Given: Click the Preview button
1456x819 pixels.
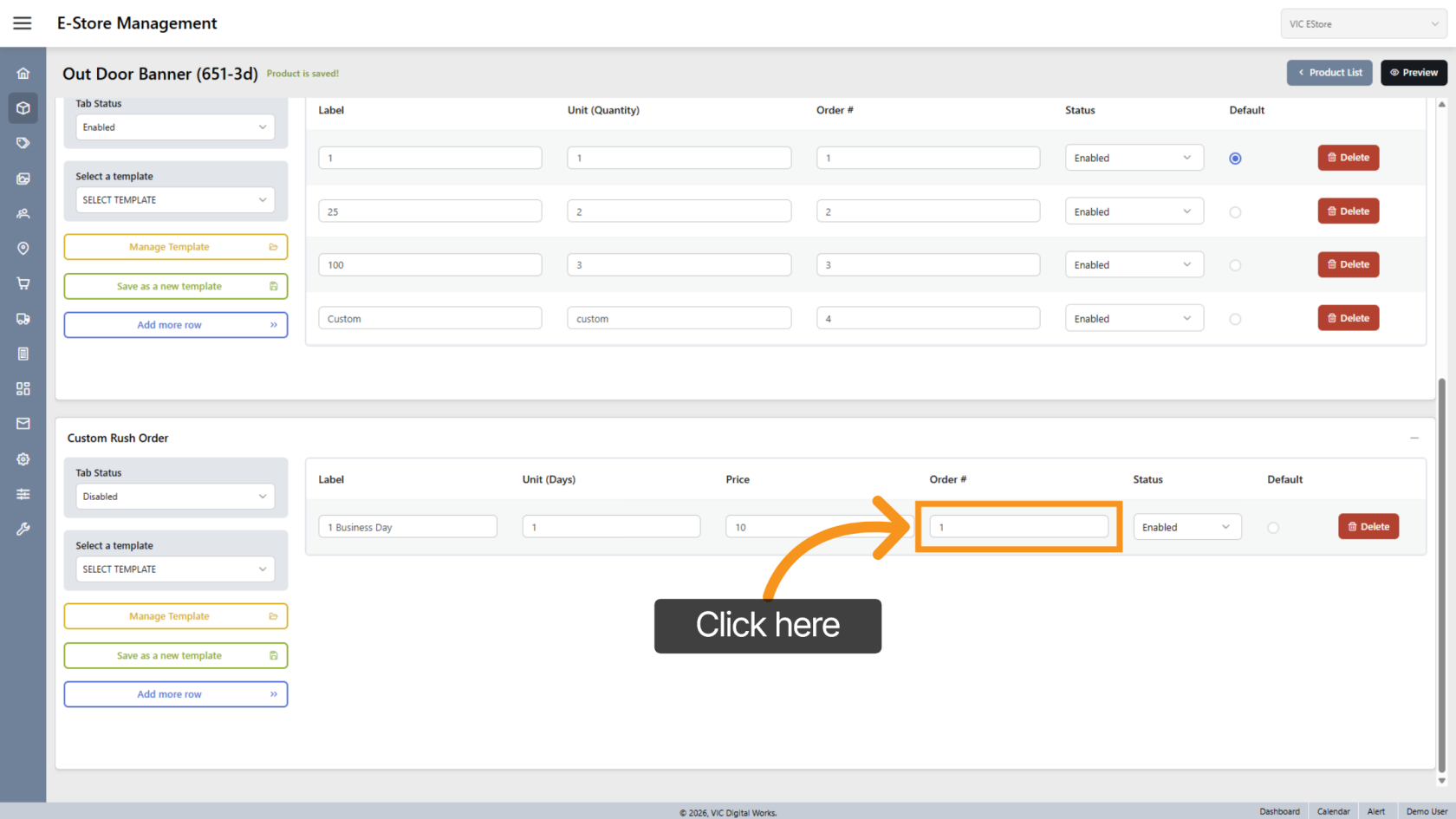Looking at the screenshot, I should click(1414, 73).
